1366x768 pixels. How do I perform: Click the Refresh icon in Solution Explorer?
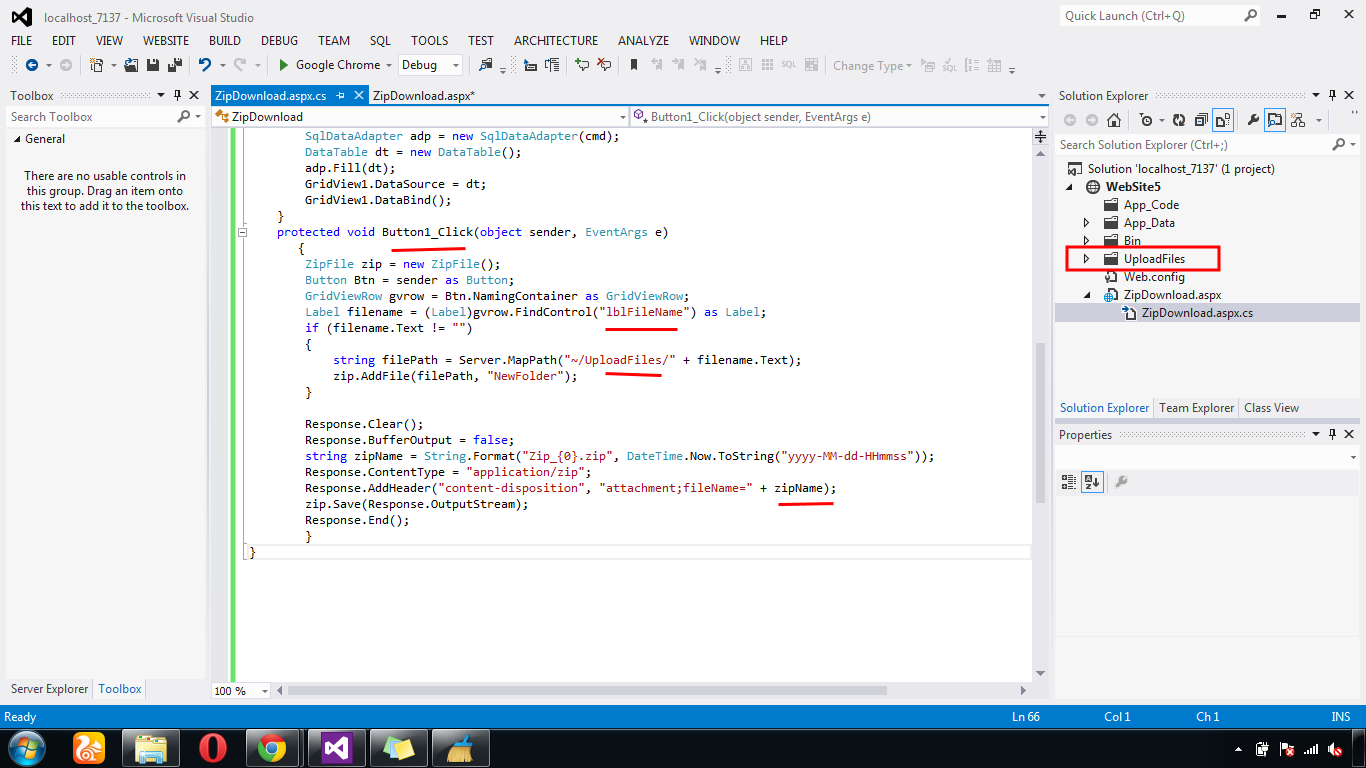1179,120
